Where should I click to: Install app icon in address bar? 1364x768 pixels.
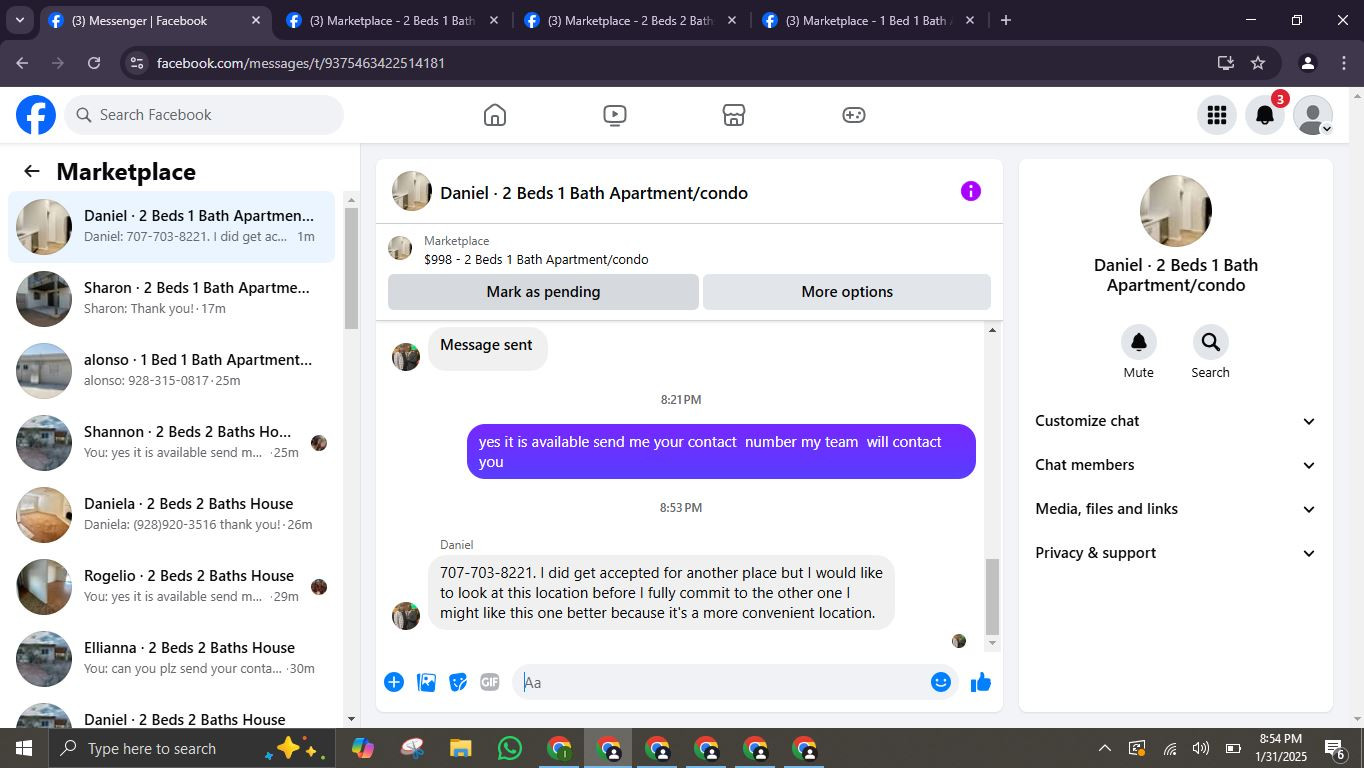(1225, 63)
